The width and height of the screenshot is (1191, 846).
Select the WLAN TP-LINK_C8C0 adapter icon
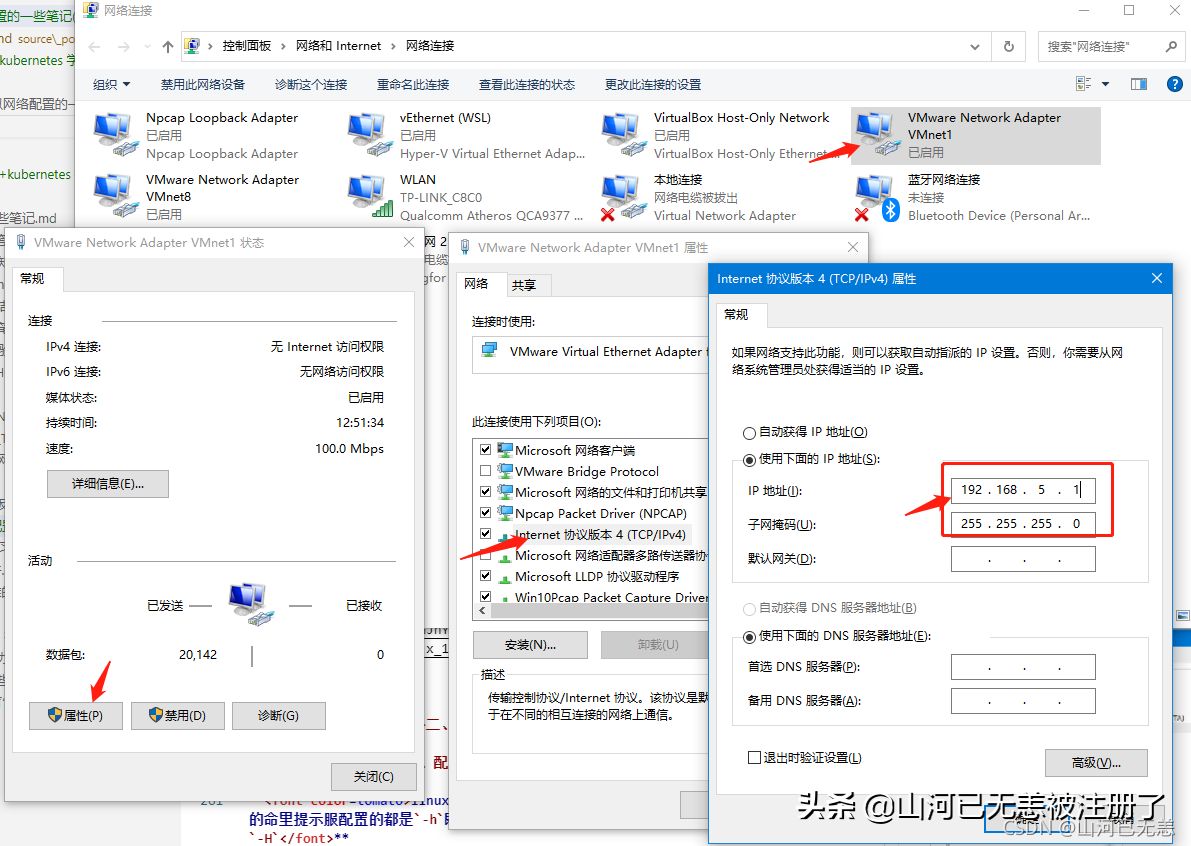point(370,196)
